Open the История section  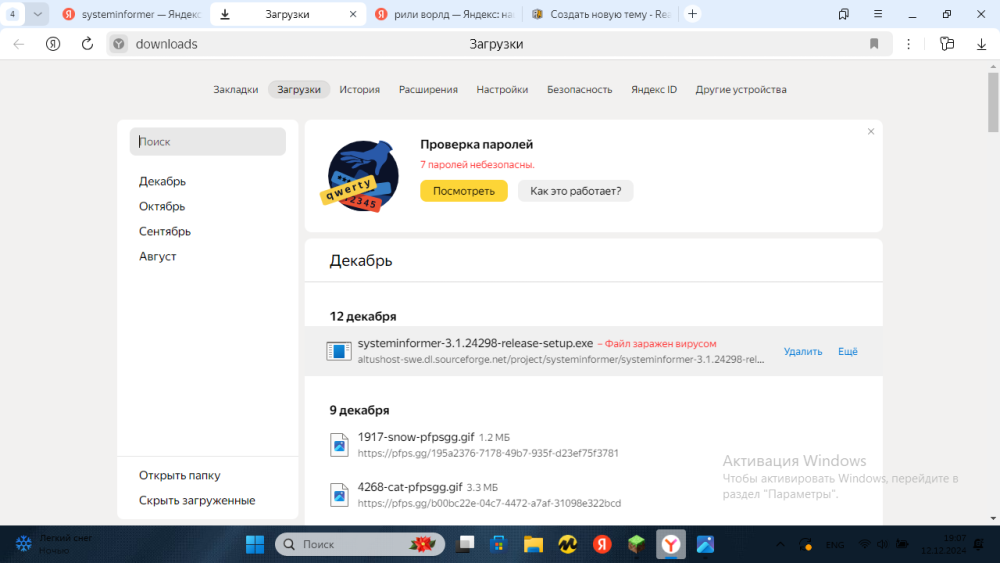[360, 89]
